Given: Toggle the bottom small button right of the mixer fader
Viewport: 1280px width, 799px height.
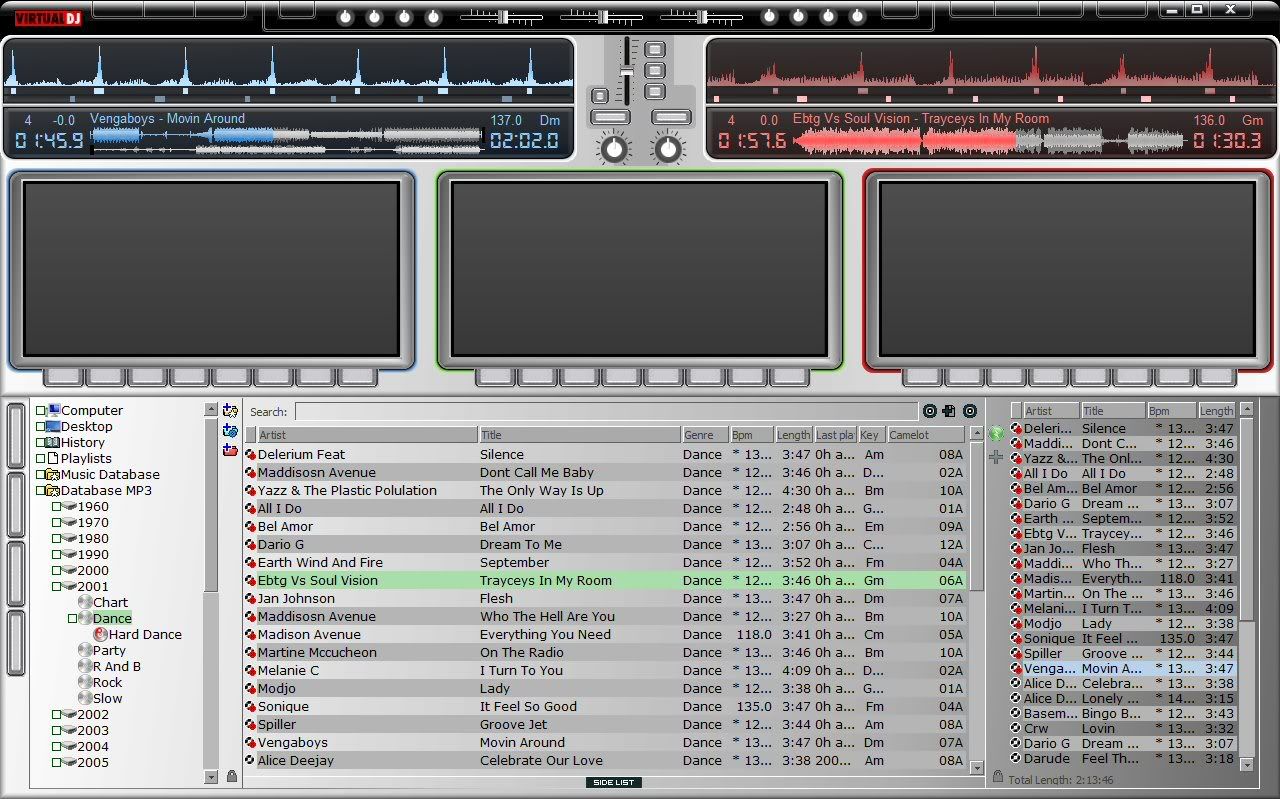Looking at the screenshot, I should (x=655, y=92).
